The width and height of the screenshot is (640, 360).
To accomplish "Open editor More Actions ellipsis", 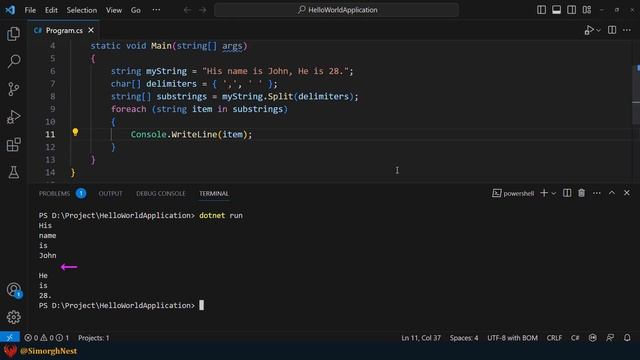I will [x=627, y=30].
